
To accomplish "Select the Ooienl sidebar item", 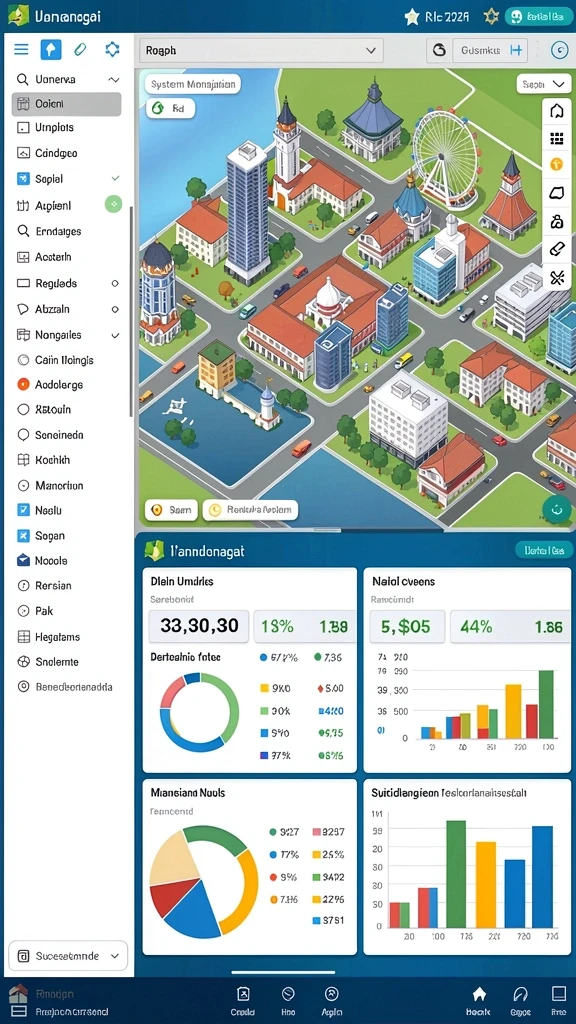I will (67, 104).
